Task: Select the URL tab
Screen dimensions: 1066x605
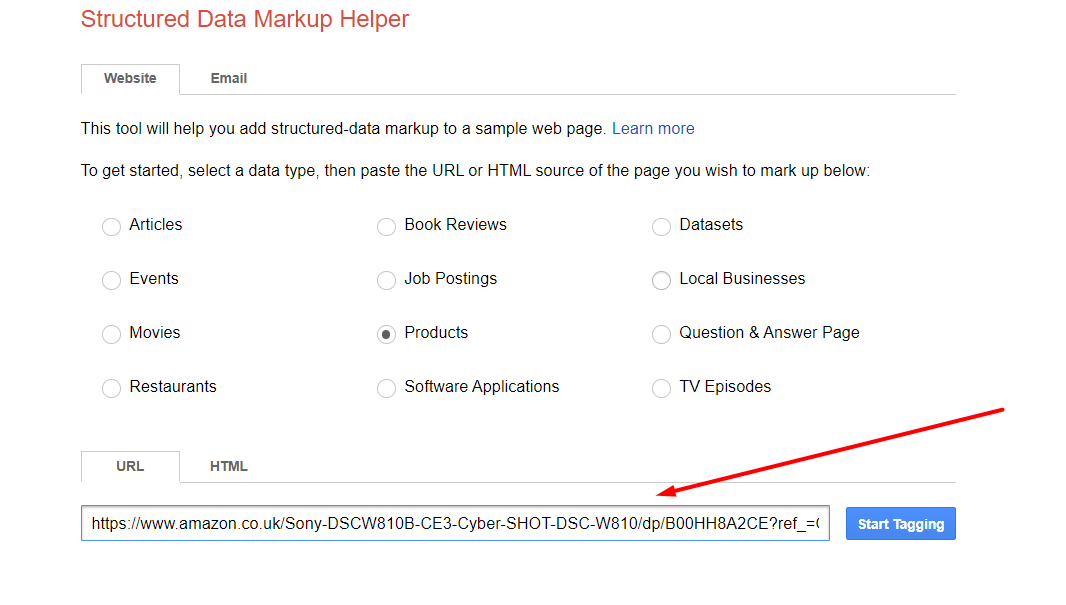Action: tap(130, 467)
